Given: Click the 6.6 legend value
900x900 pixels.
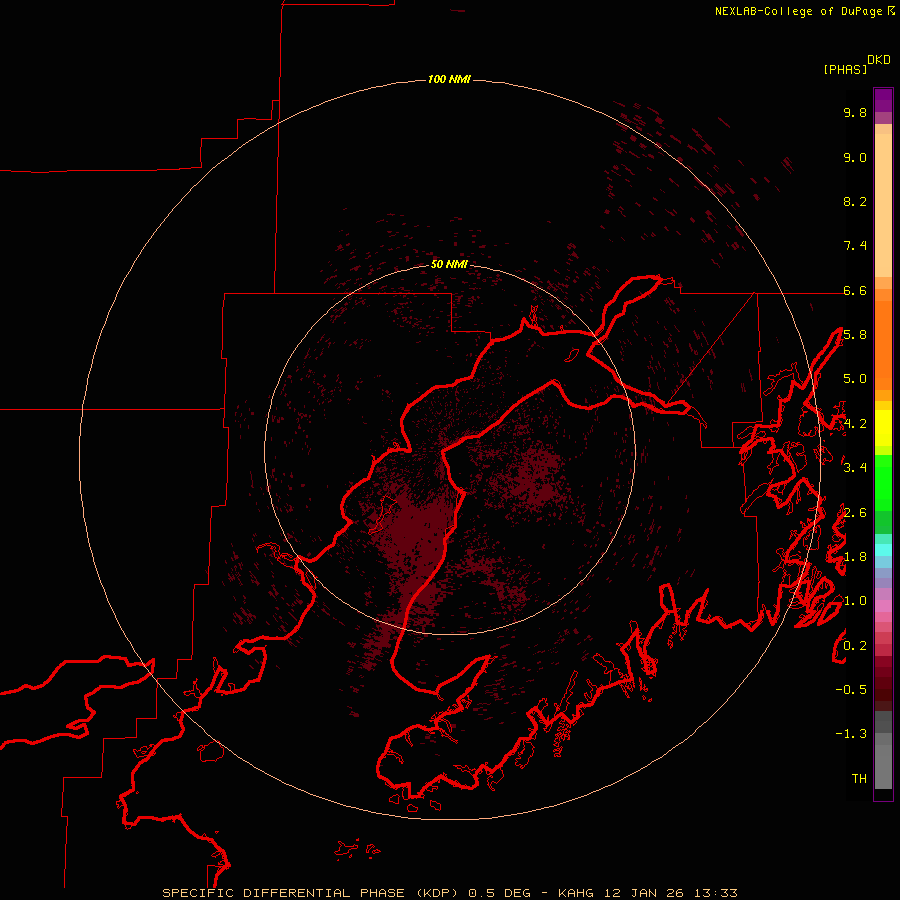Looking at the screenshot, I should pyautogui.click(x=855, y=290).
